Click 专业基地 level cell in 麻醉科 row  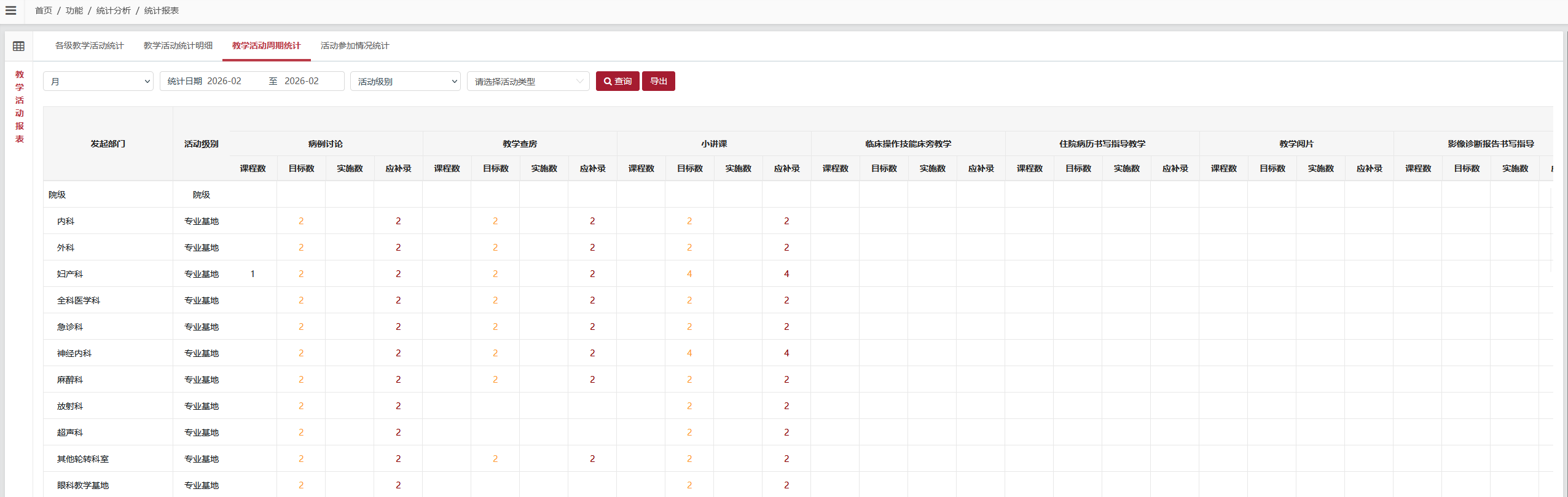click(202, 380)
